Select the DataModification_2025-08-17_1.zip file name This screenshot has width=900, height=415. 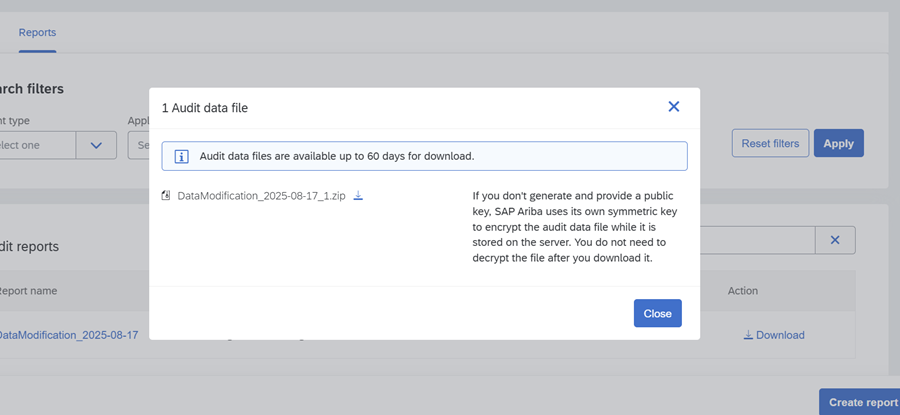pos(261,196)
